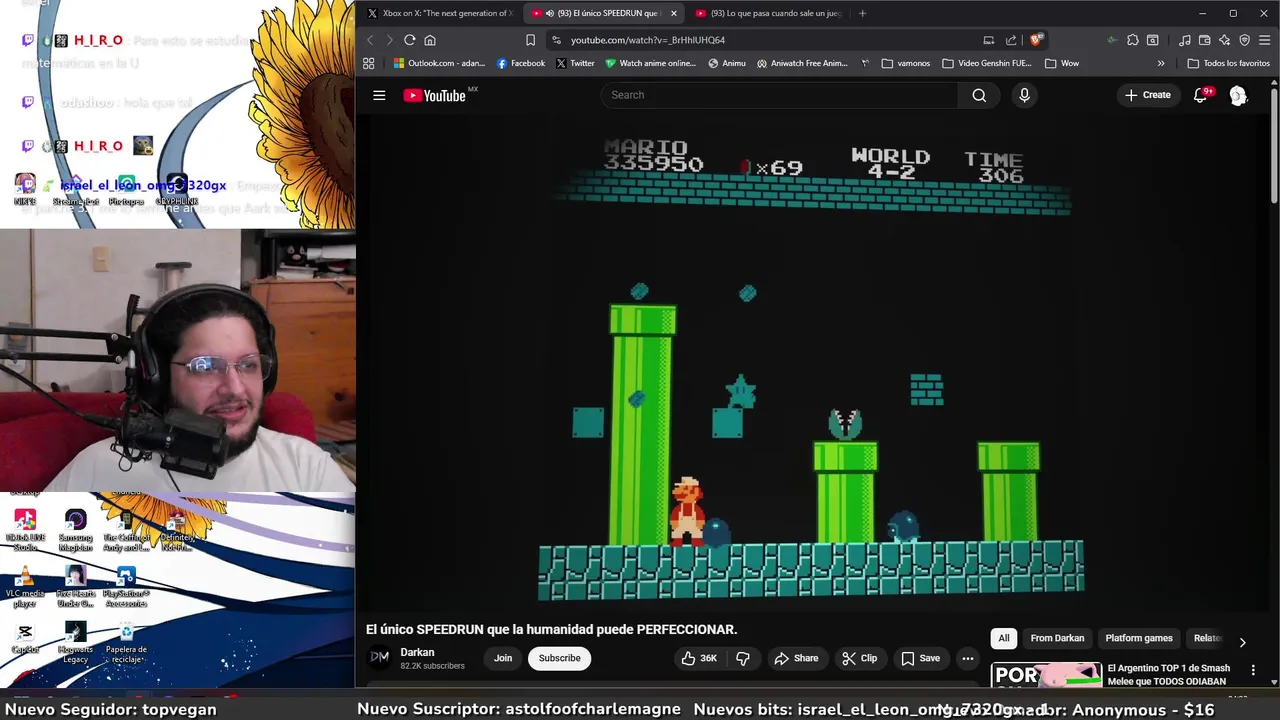1280x720 pixels.
Task: Select the Platform games chip
Action: point(1139,638)
